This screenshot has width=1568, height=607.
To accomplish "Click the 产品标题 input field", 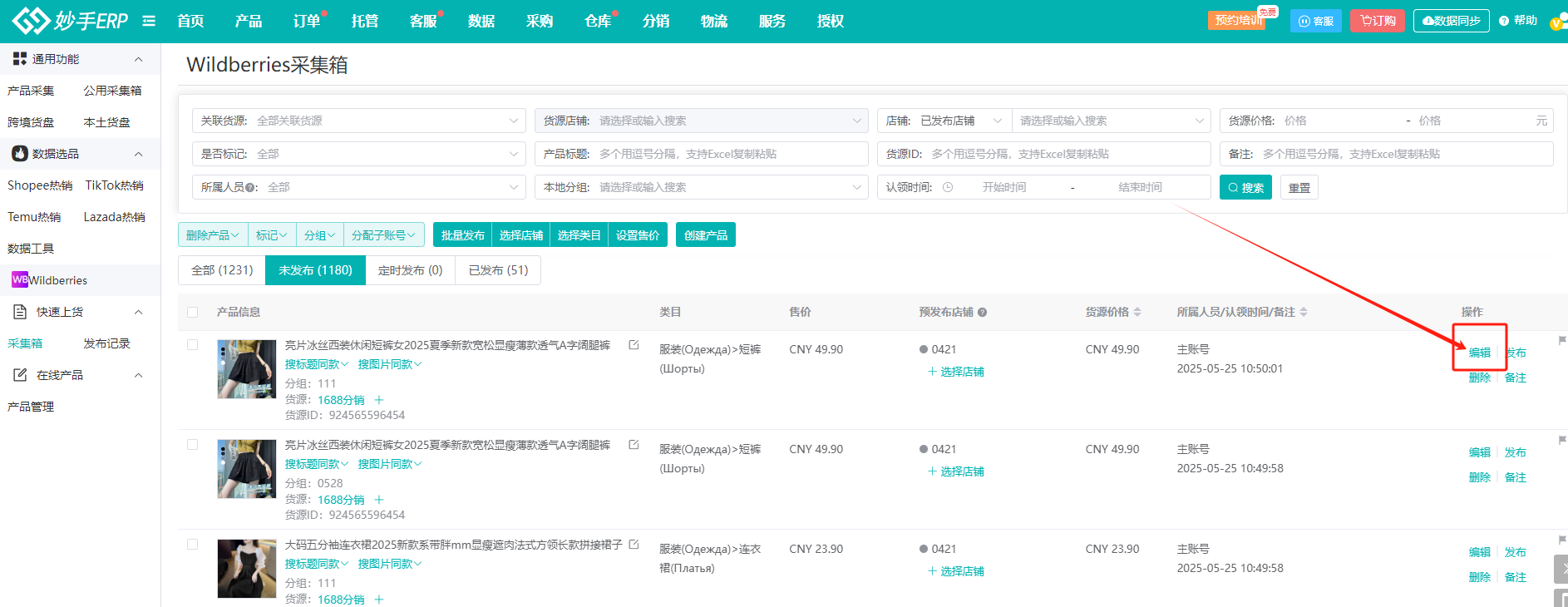I will coord(701,154).
